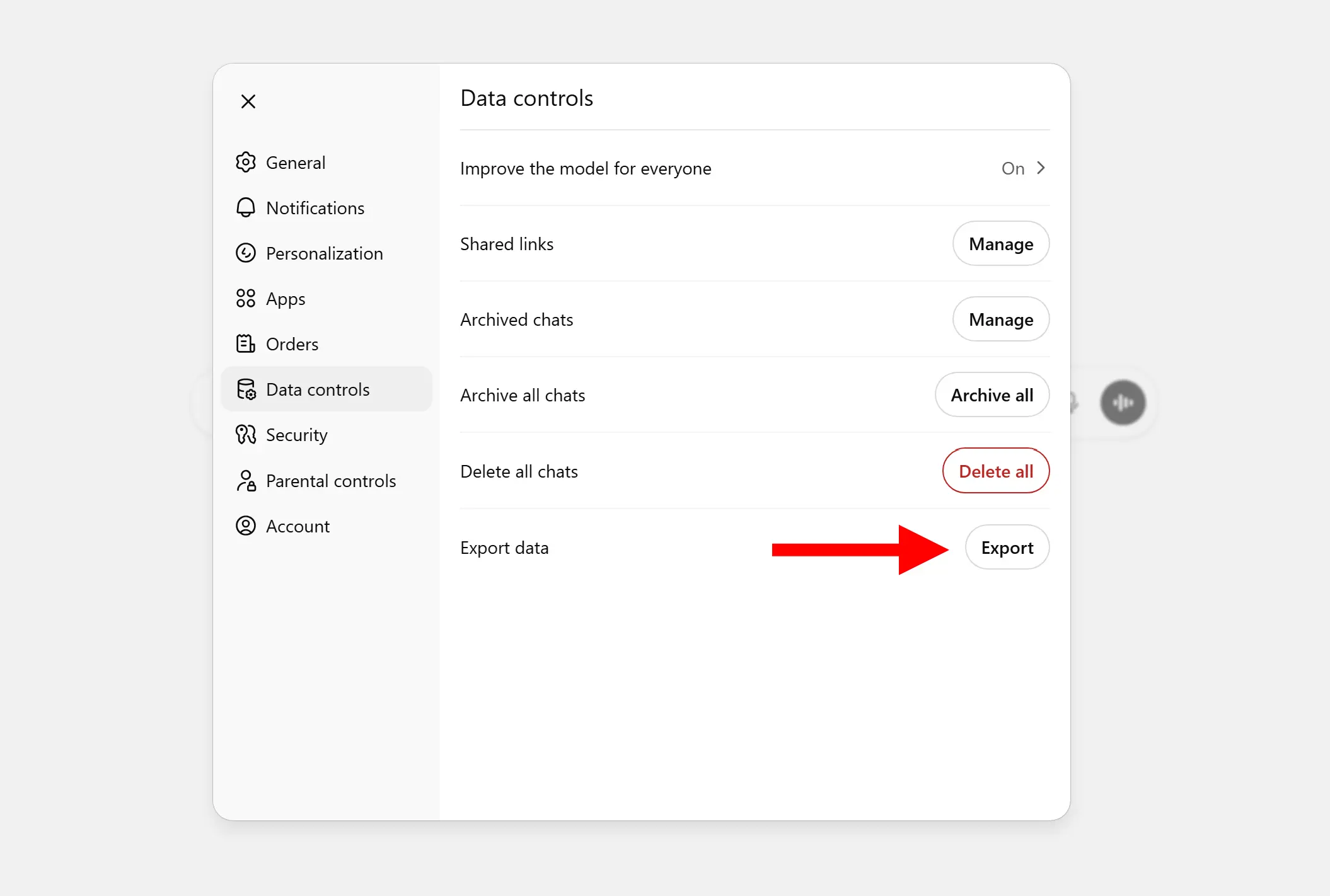This screenshot has height=896, width=1330.
Task: Expand the Improve the model chevron
Action: click(1041, 168)
